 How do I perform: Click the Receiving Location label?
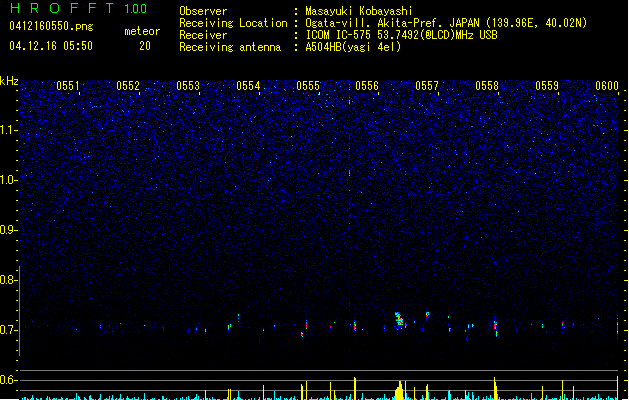[233, 23]
